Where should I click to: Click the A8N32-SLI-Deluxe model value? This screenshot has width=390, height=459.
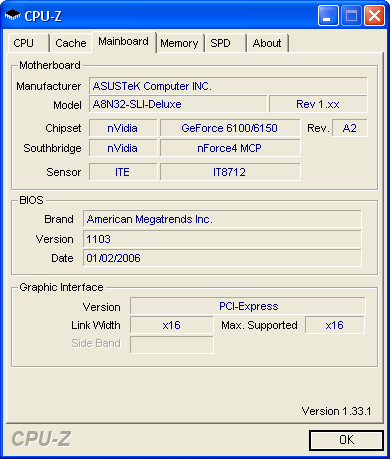(178, 104)
